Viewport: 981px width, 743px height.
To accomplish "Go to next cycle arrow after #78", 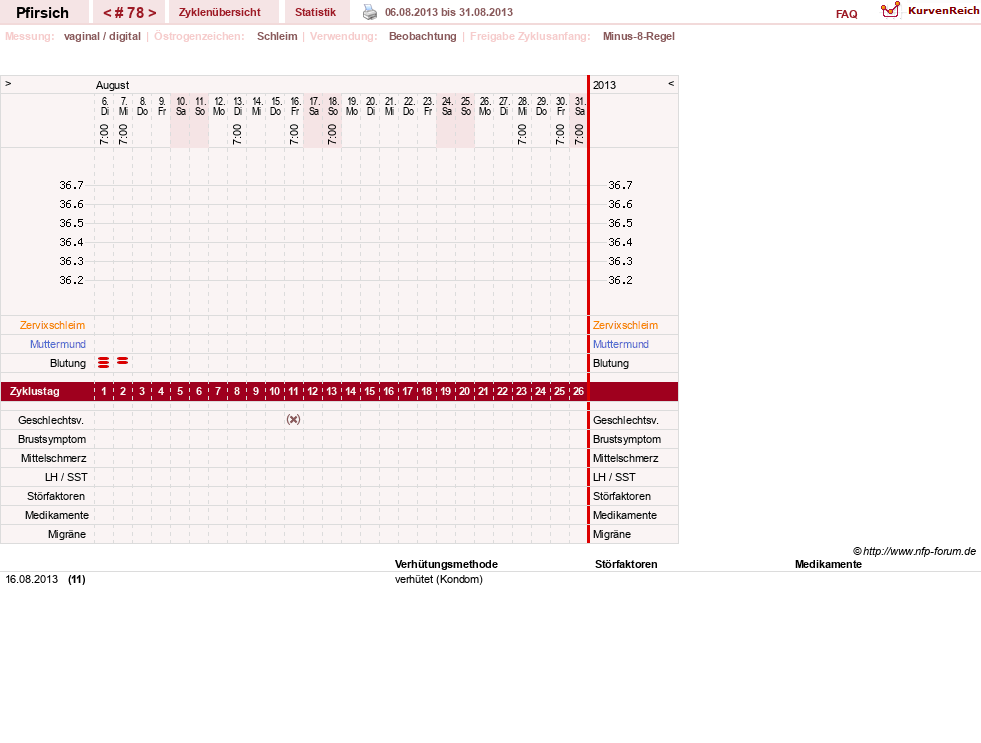I will (152, 13).
